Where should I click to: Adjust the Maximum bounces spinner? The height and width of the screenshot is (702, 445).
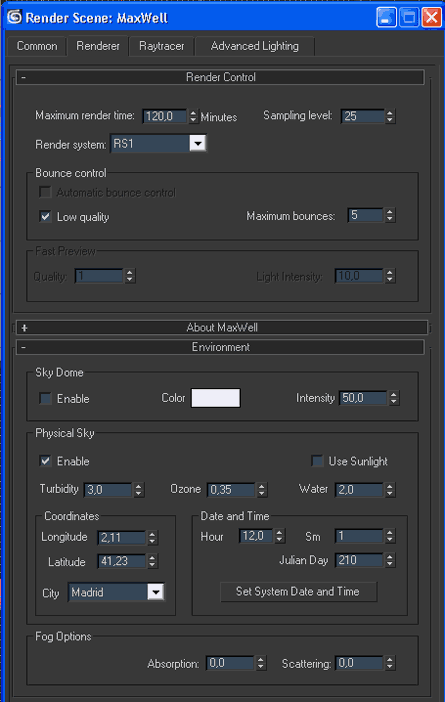[390, 215]
